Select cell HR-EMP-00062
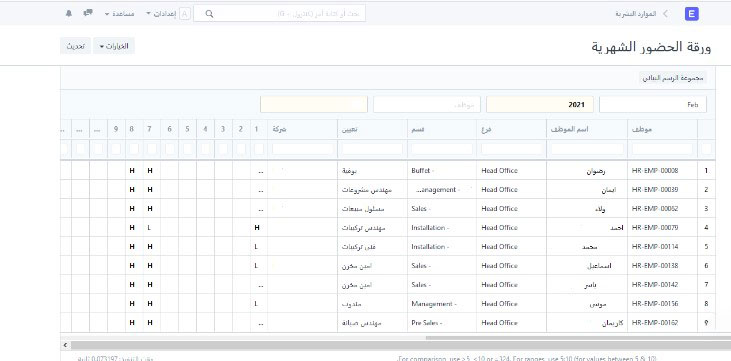This screenshot has height=361, width=731. pos(662,208)
